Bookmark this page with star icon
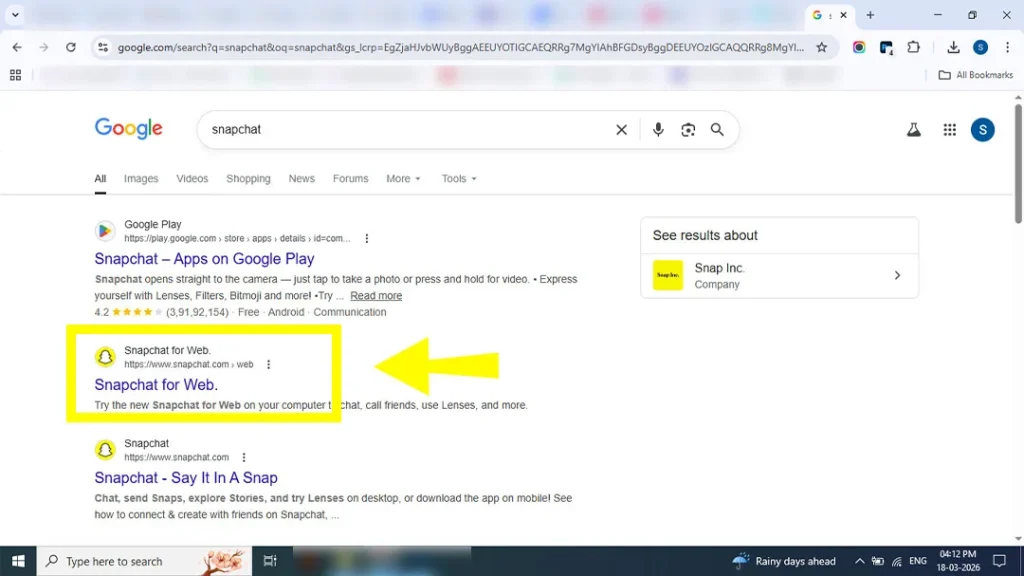The width and height of the screenshot is (1024, 576). tap(822, 47)
